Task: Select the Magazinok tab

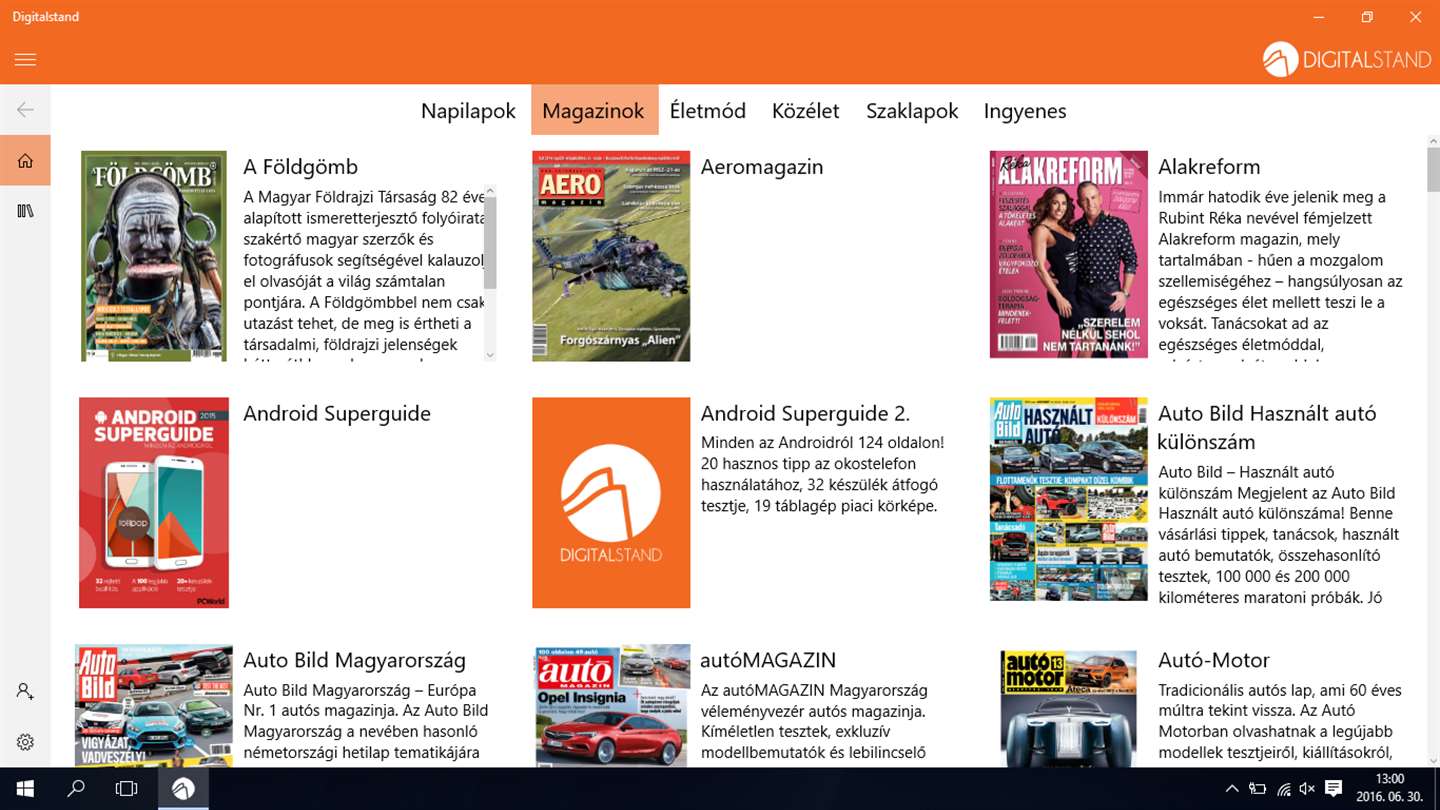Action: pyautogui.click(x=593, y=111)
